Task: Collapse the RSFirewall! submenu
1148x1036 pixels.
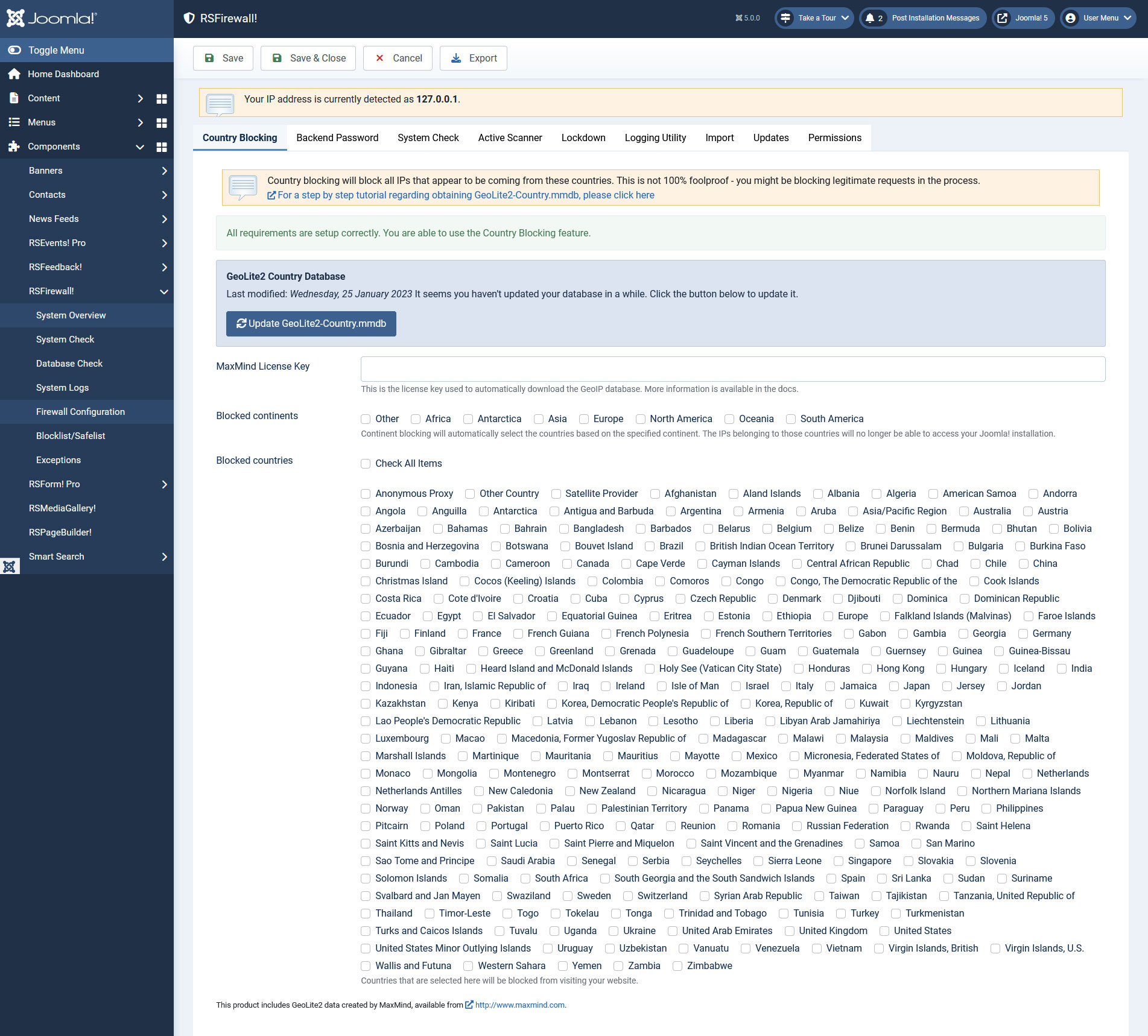Action: [164, 291]
